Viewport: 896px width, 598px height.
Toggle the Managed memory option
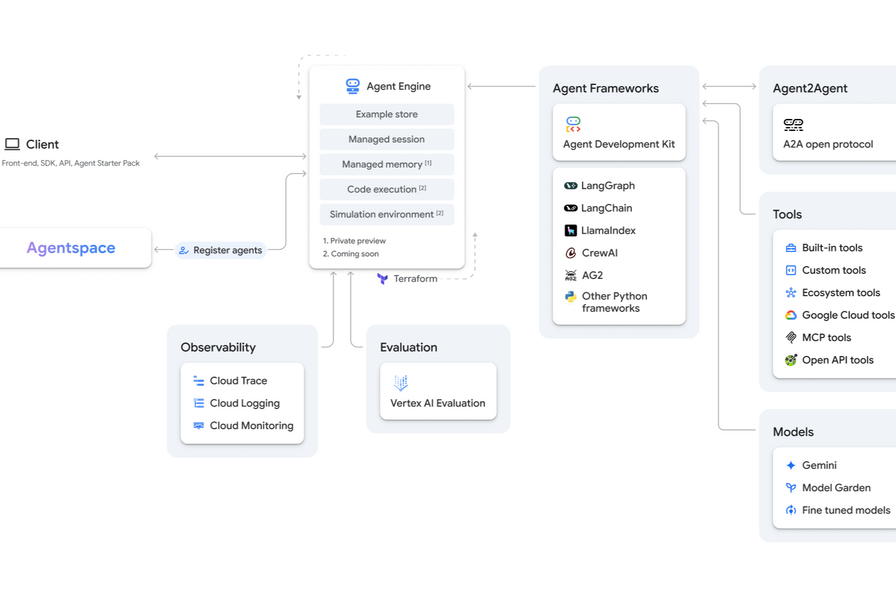(386, 164)
